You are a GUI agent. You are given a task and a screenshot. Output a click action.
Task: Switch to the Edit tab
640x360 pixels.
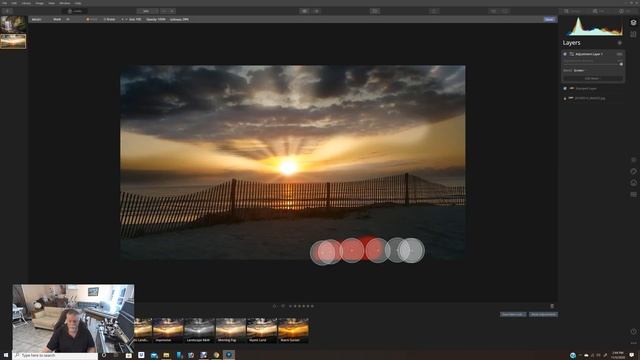599,11
